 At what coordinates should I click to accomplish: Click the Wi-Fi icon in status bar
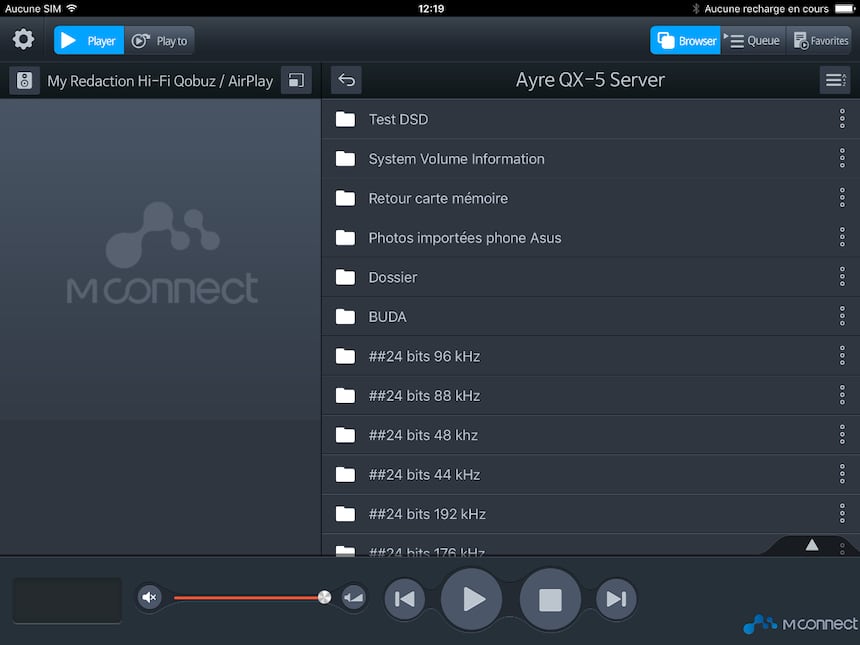71,8
